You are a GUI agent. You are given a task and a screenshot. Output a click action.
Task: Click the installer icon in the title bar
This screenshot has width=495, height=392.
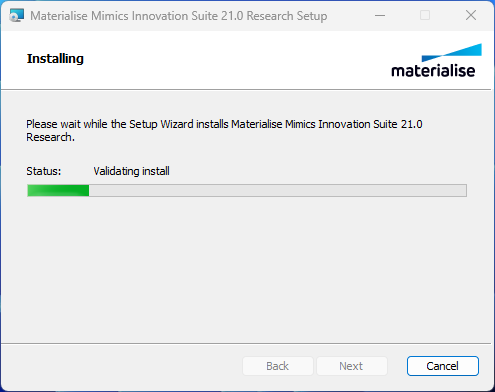tap(16, 15)
